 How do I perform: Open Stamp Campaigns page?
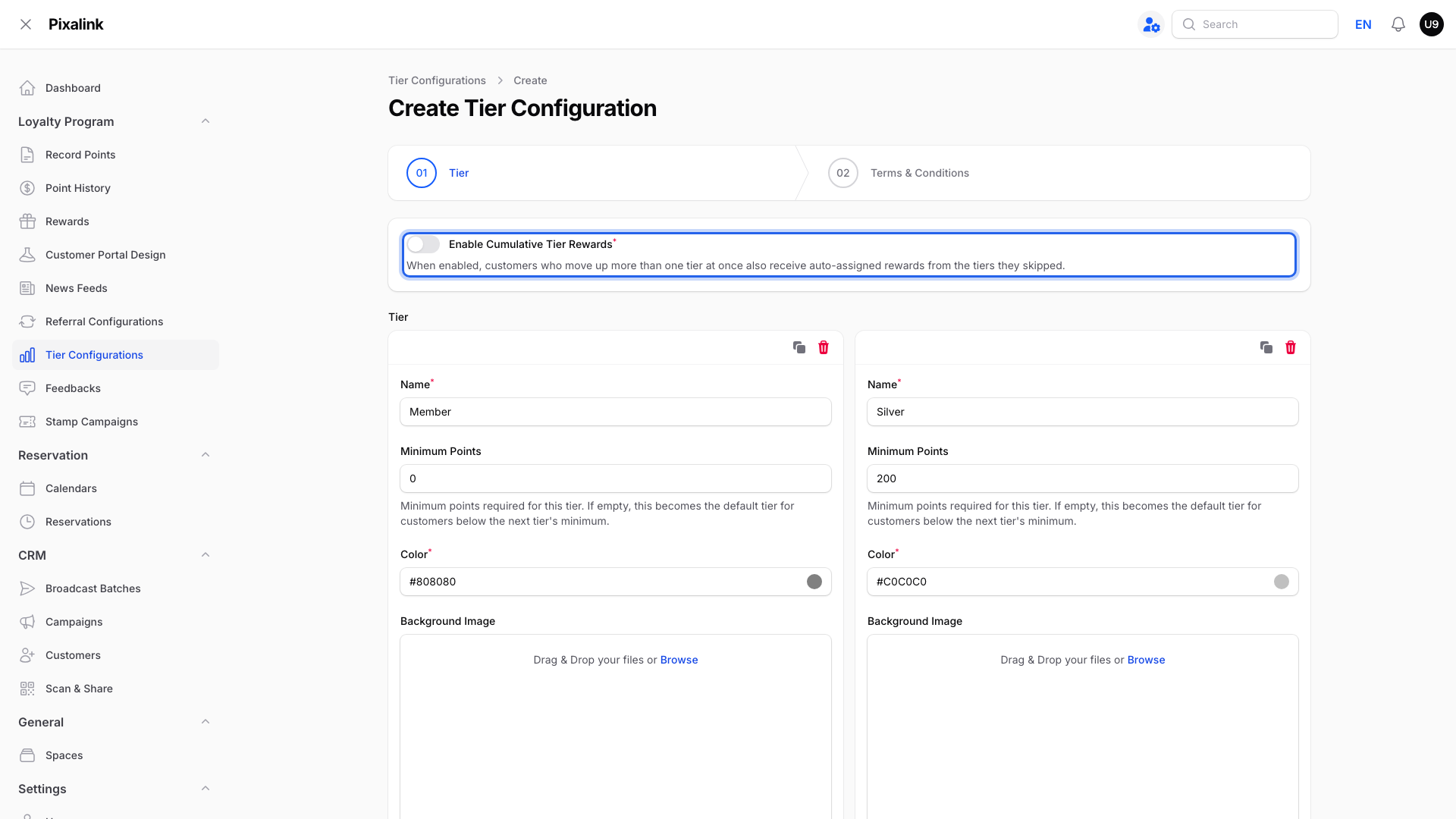click(115, 422)
